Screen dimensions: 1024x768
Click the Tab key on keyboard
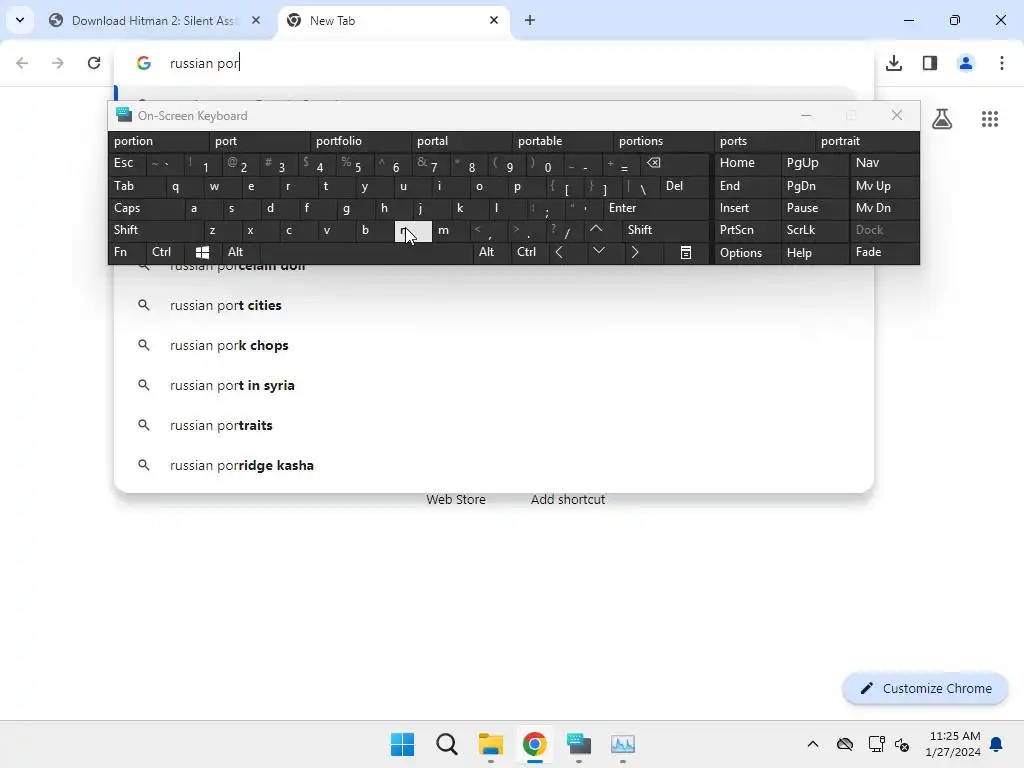136,186
